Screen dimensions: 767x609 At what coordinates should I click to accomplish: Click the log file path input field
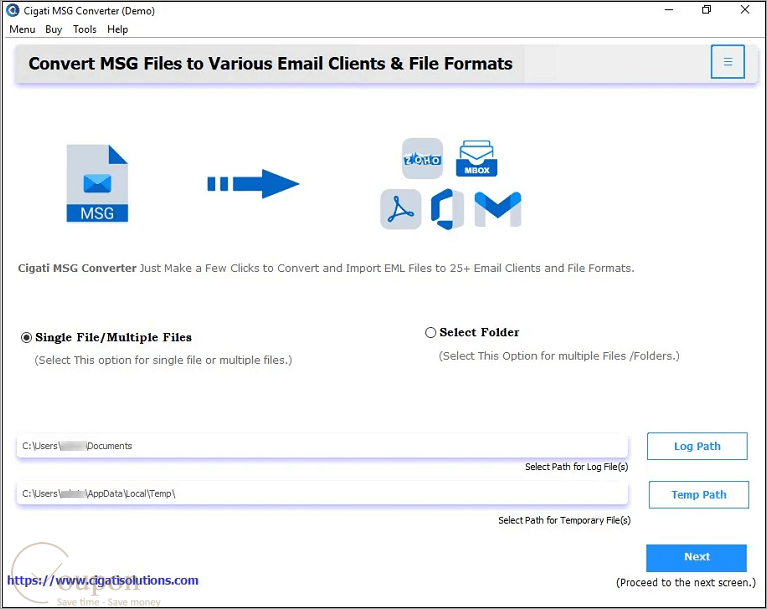click(x=322, y=446)
